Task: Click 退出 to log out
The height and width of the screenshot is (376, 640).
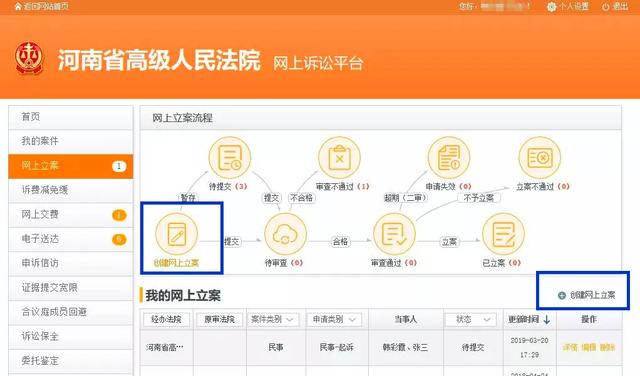Action: coord(620,7)
